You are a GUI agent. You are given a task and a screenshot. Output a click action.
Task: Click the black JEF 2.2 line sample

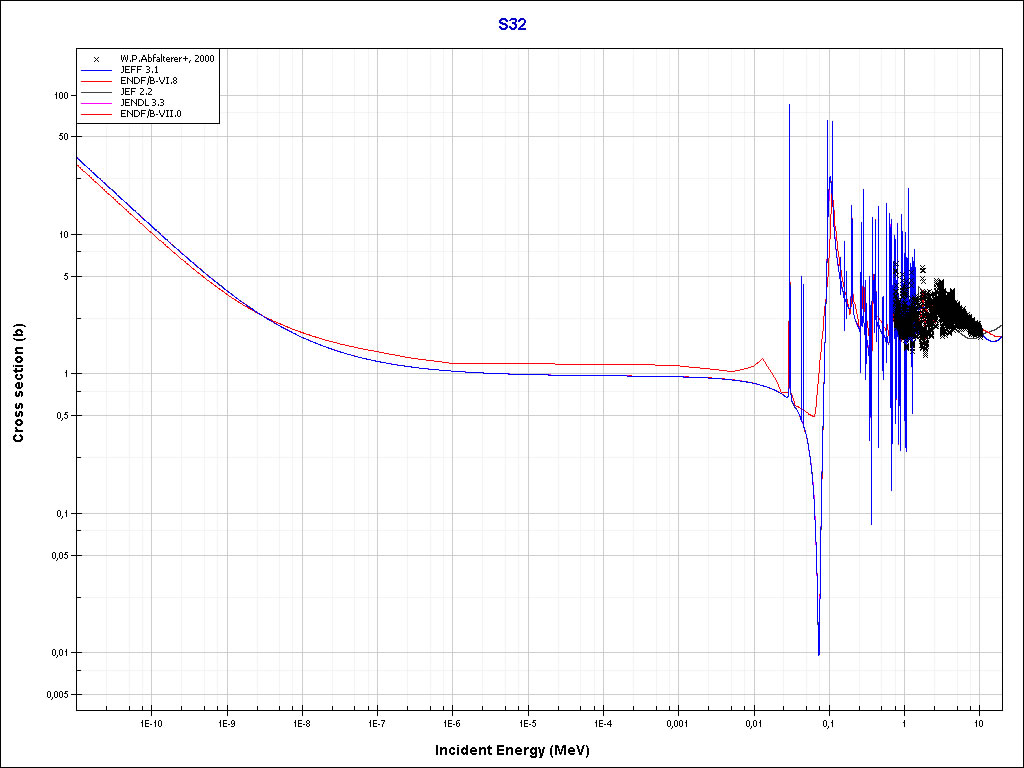tap(96, 92)
